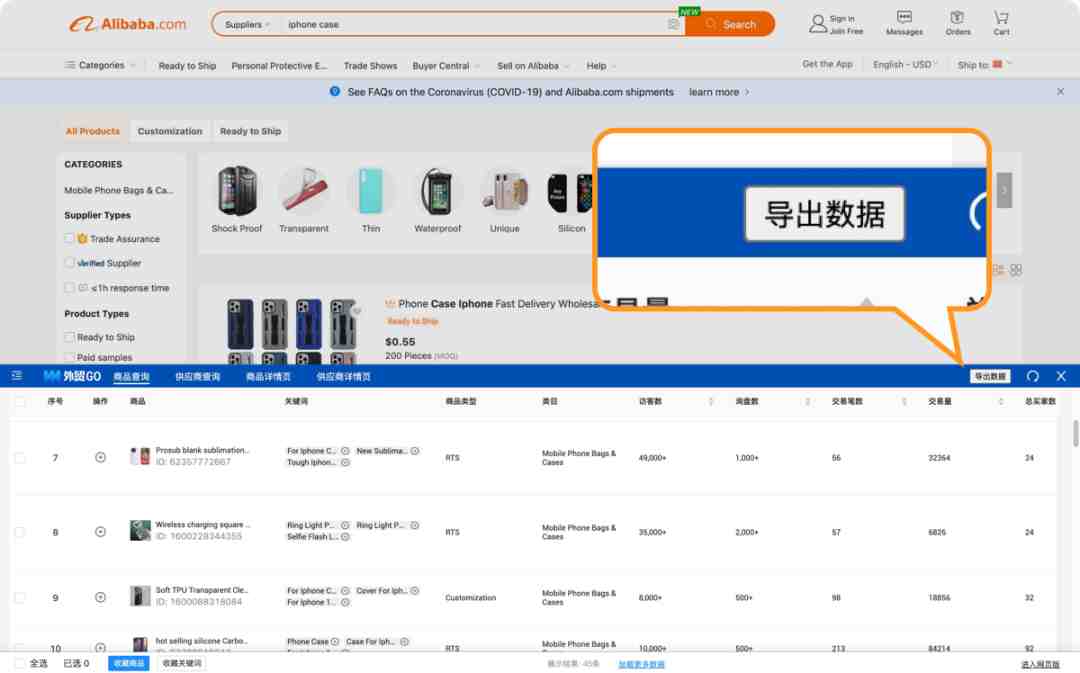
Task: Click the icon beside keyword 'Cover For Iph..'
Action: [x=415, y=590]
